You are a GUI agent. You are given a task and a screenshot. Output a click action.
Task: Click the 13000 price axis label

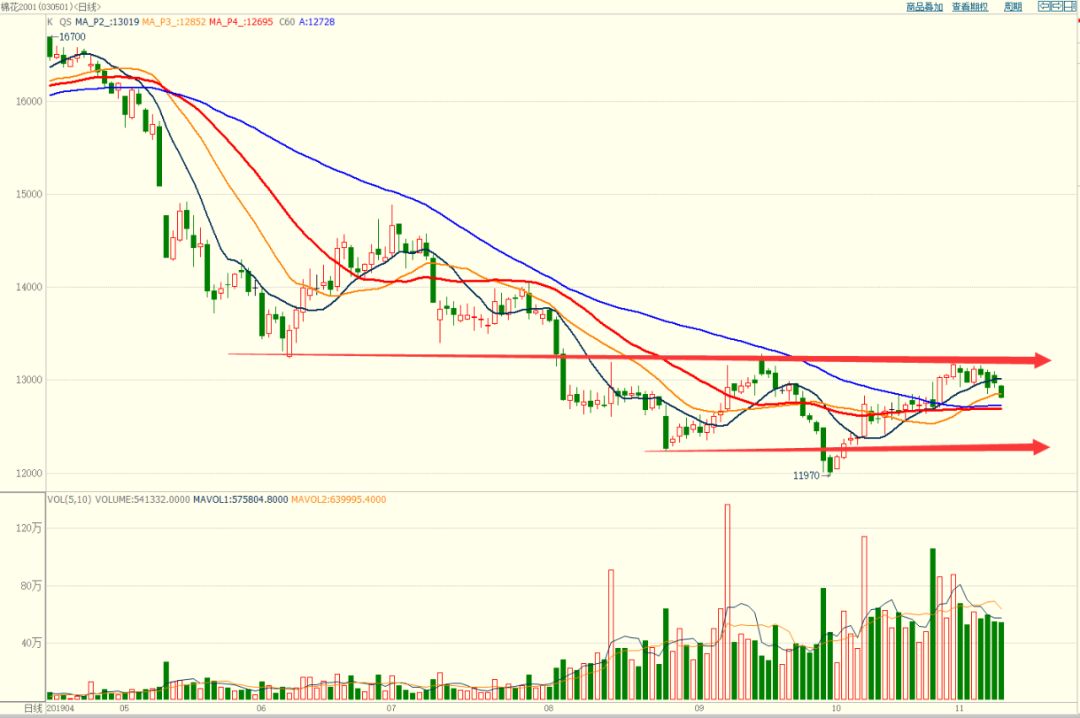coord(29,380)
